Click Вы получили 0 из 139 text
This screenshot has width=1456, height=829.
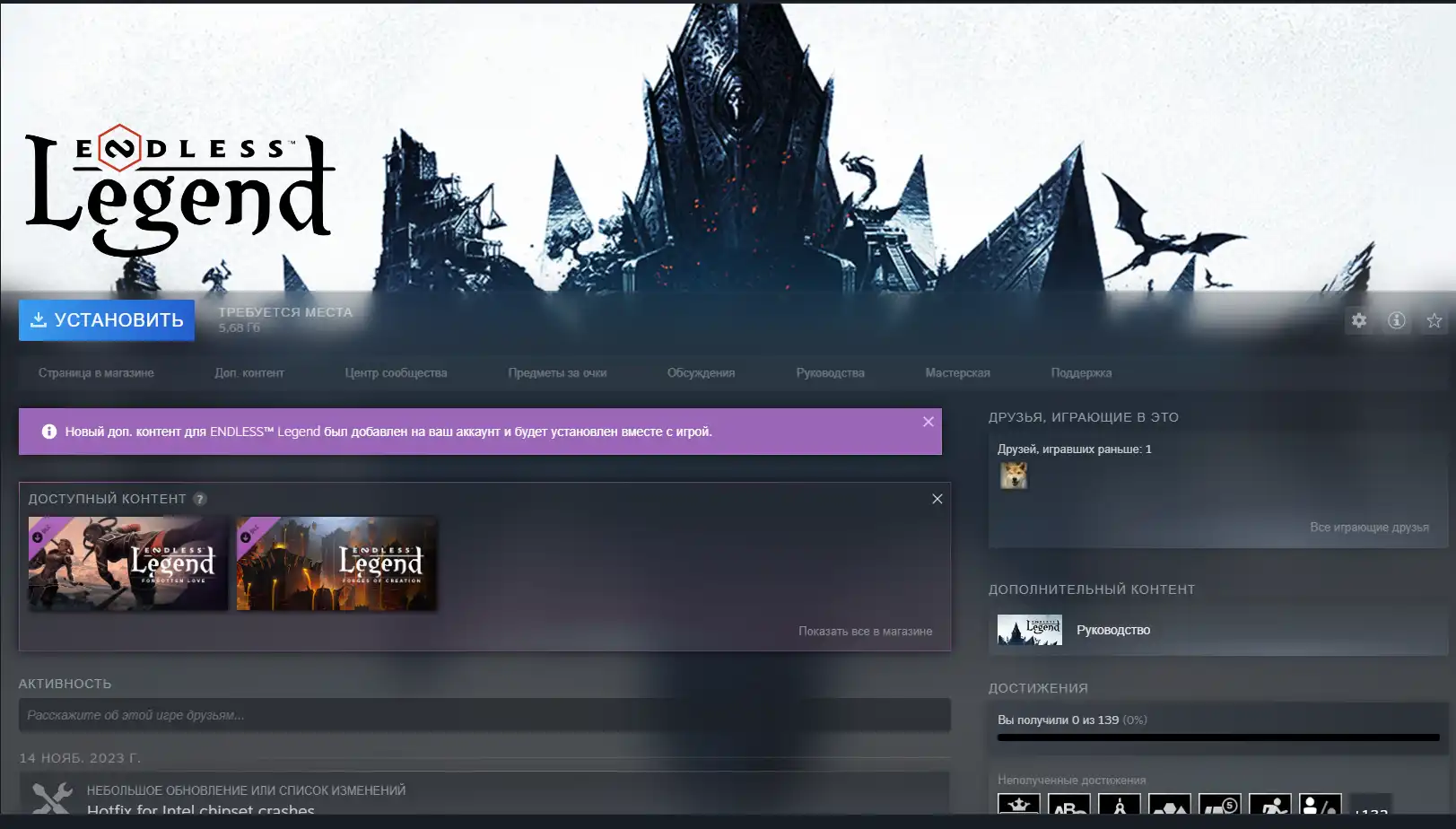pos(1059,720)
